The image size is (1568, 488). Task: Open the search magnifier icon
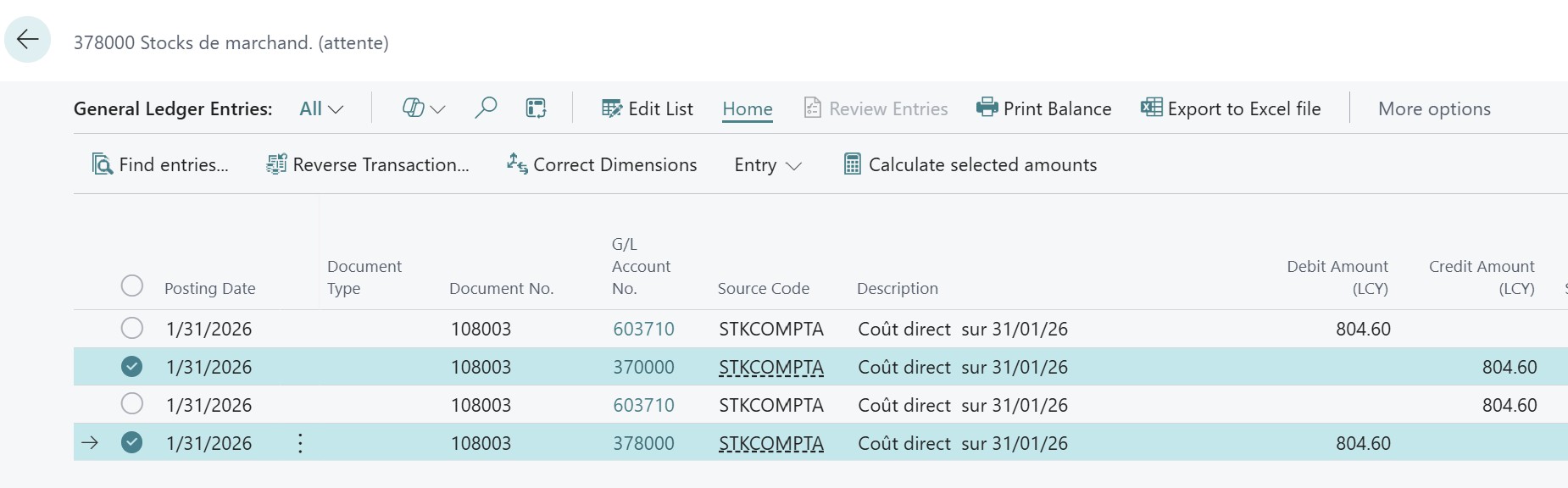tap(486, 108)
